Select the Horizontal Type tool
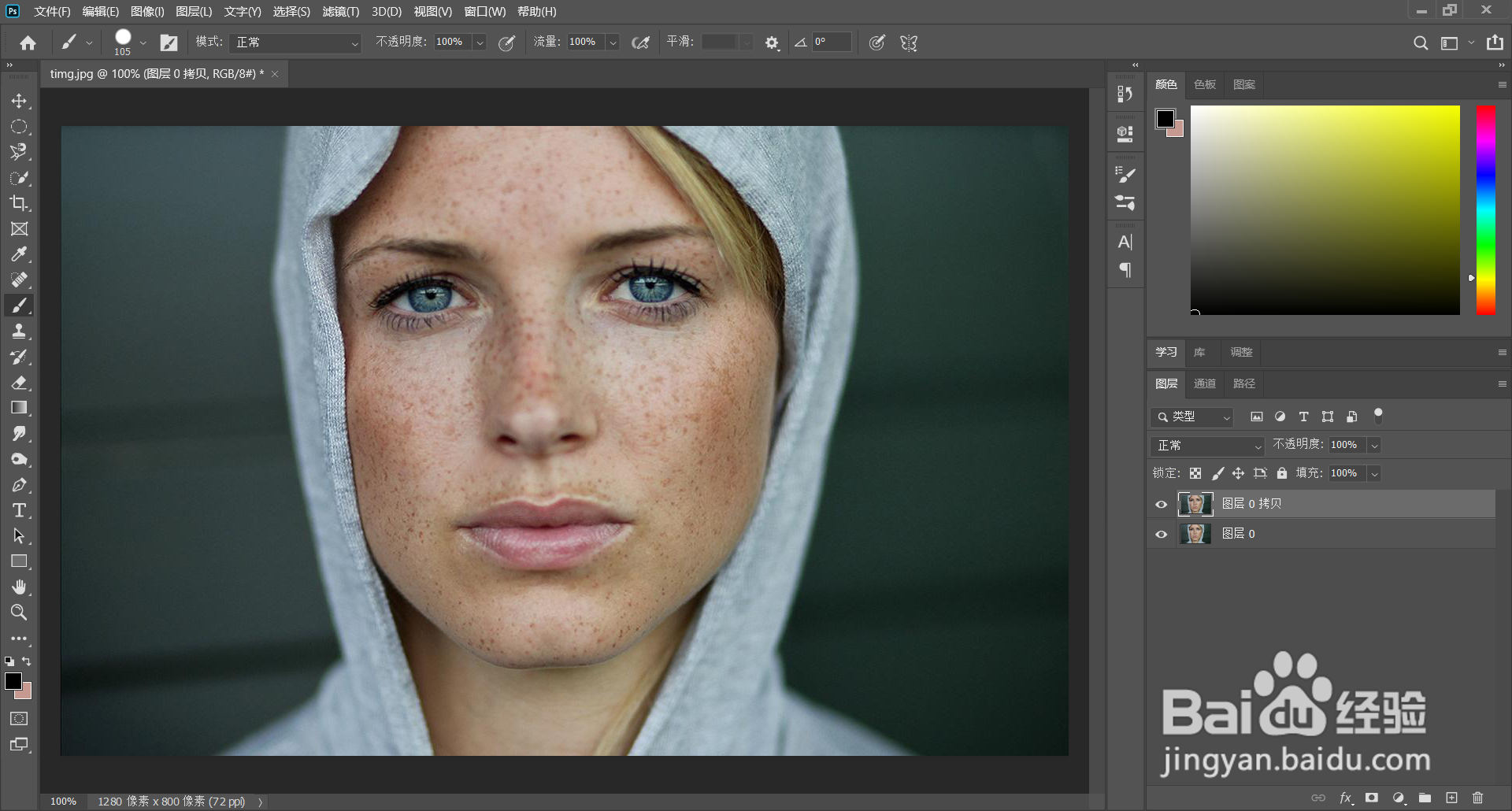The height and width of the screenshot is (811, 1512). (x=19, y=510)
